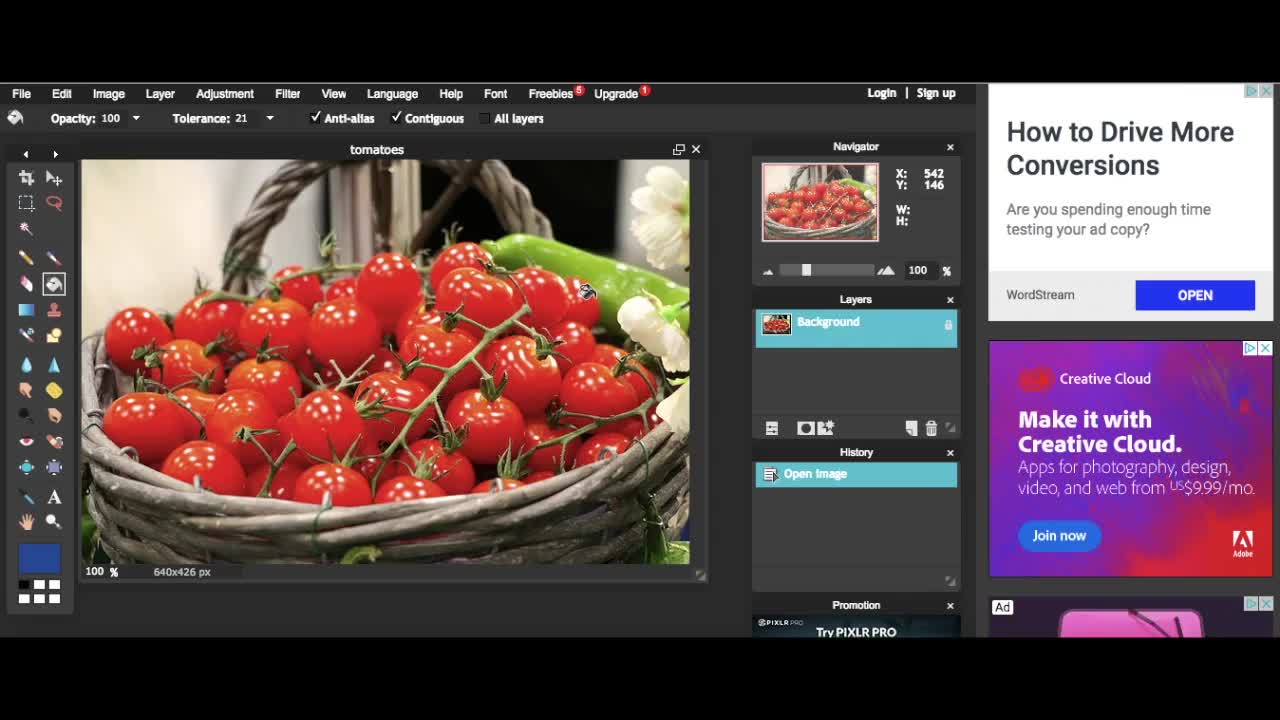
Task: Toggle the Anti-alias checkbox
Action: pyautogui.click(x=317, y=118)
